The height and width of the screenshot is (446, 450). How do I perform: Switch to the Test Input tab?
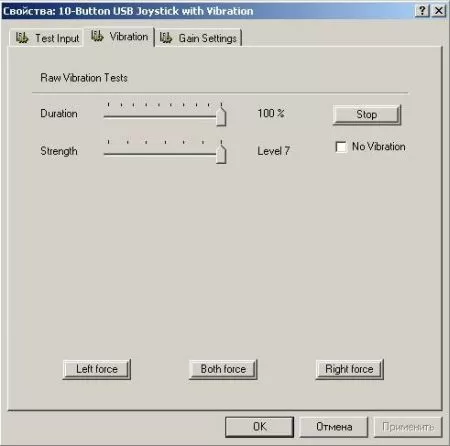(46, 38)
